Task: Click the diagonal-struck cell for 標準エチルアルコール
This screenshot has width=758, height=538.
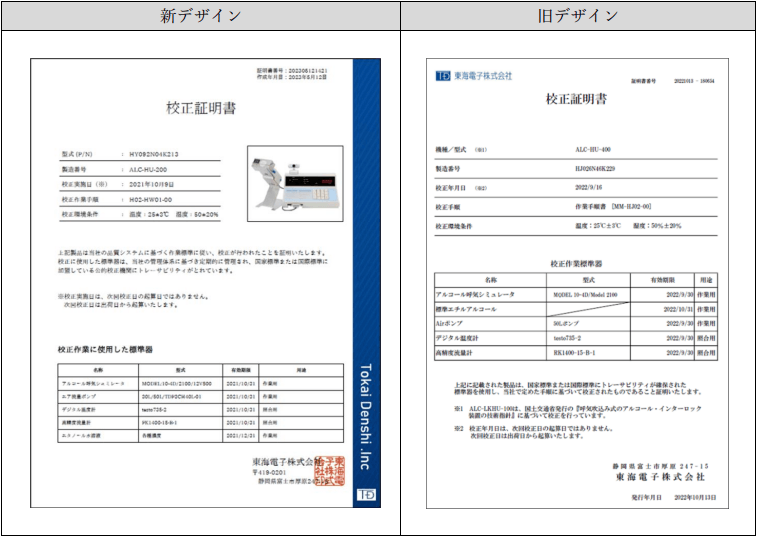Action: (x=588, y=309)
